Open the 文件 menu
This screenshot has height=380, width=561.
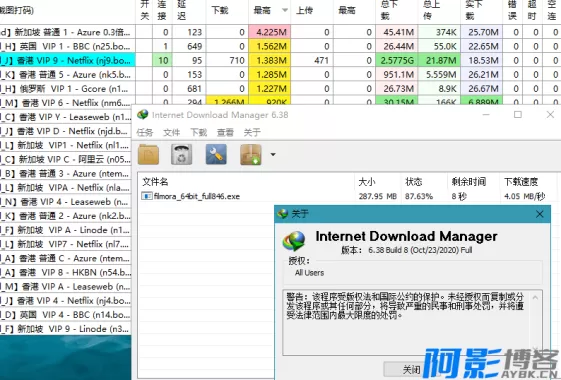172,132
